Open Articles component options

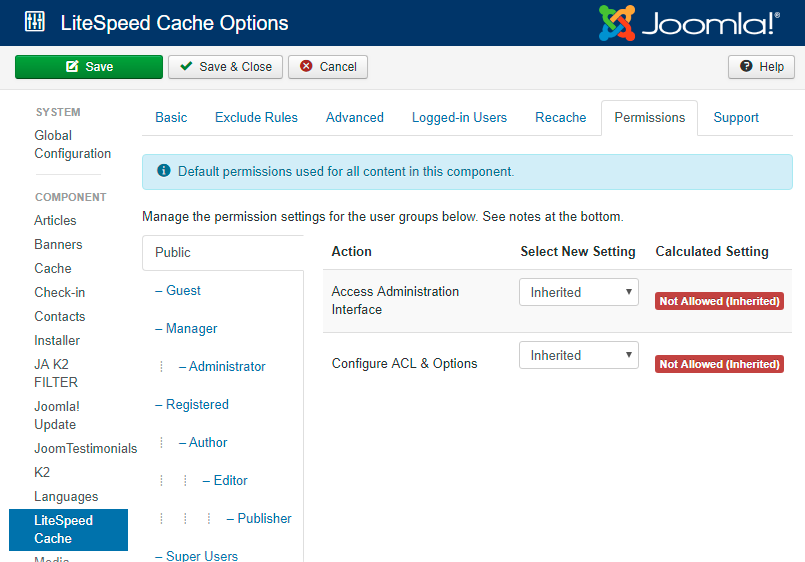(x=55, y=220)
